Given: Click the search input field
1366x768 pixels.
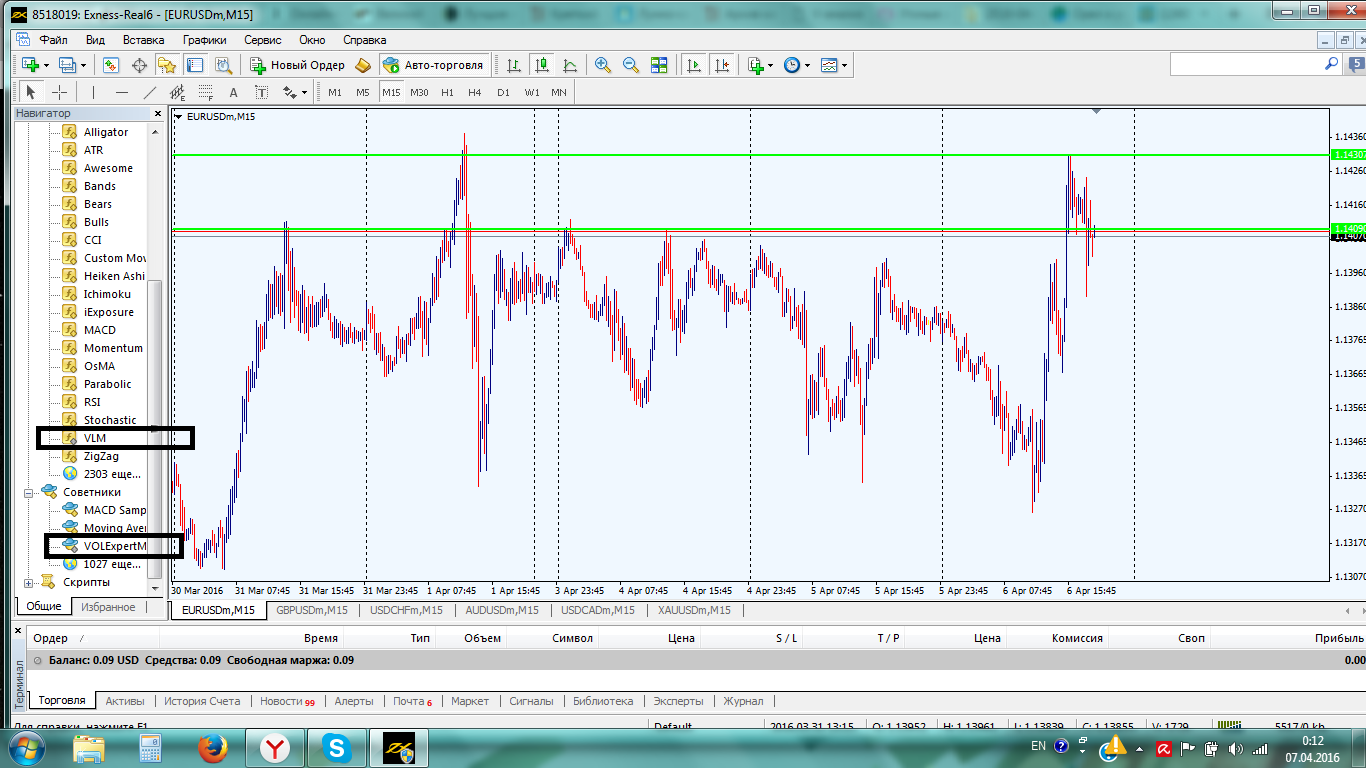Looking at the screenshot, I should pyautogui.click(x=1245, y=63).
